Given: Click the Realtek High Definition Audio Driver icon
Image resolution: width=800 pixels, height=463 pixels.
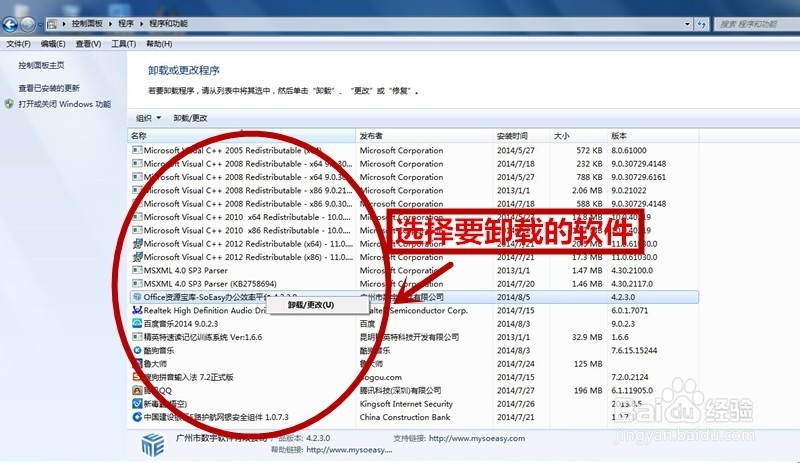Looking at the screenshot, I should click(137, 310).
